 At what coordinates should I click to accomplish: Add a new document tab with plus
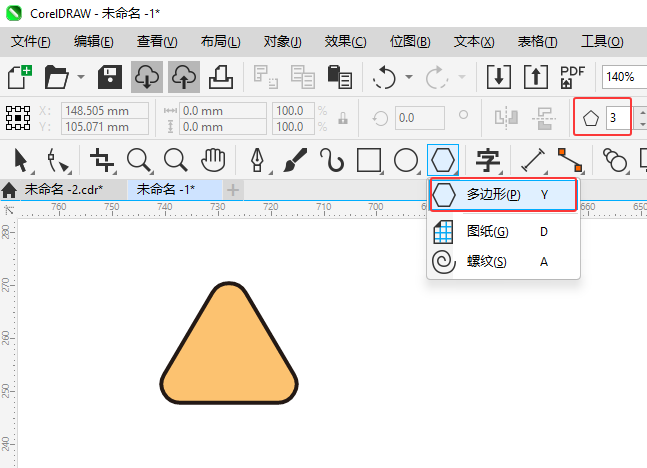coord(233,190)
